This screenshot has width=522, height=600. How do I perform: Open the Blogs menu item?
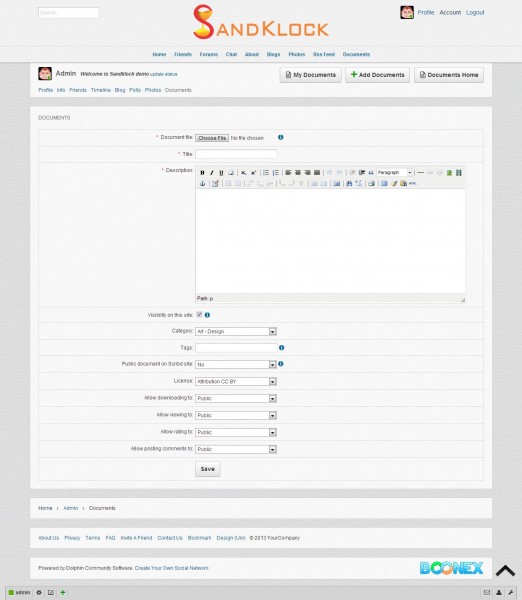273,54
